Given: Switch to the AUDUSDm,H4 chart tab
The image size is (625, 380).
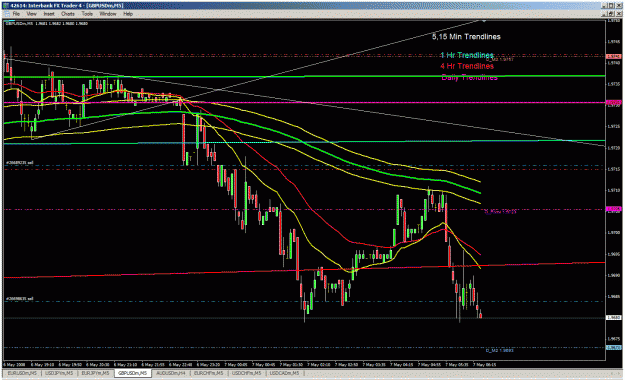Looking at the screenshot, I should pyautogui.click(x=171, y=373).
